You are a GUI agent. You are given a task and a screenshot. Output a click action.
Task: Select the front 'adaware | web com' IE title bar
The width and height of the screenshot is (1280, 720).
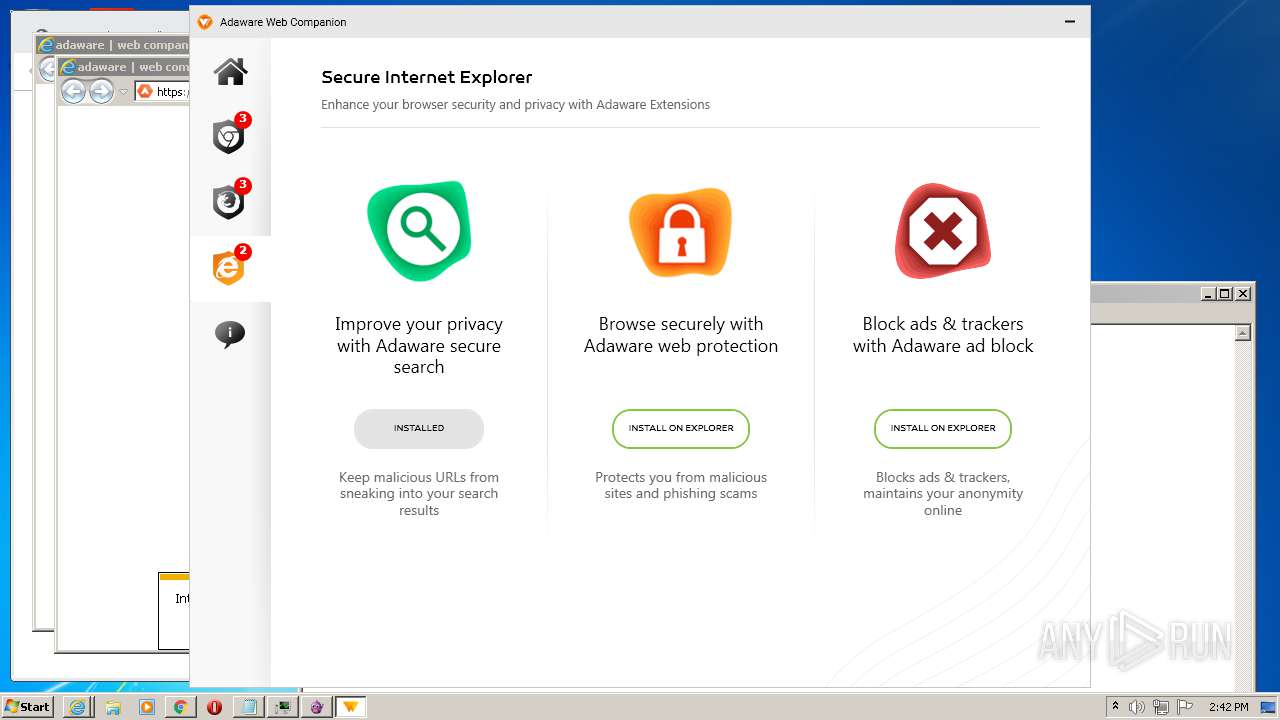[124, 67]
